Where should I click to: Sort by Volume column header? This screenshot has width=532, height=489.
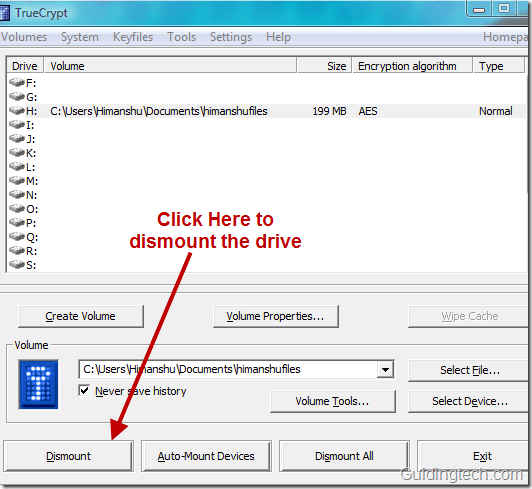(171, 66)
